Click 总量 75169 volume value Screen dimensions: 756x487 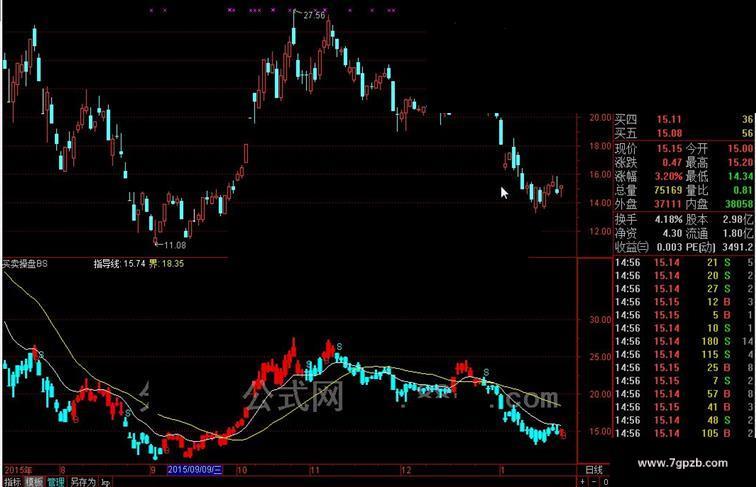(x=668, y=190)
